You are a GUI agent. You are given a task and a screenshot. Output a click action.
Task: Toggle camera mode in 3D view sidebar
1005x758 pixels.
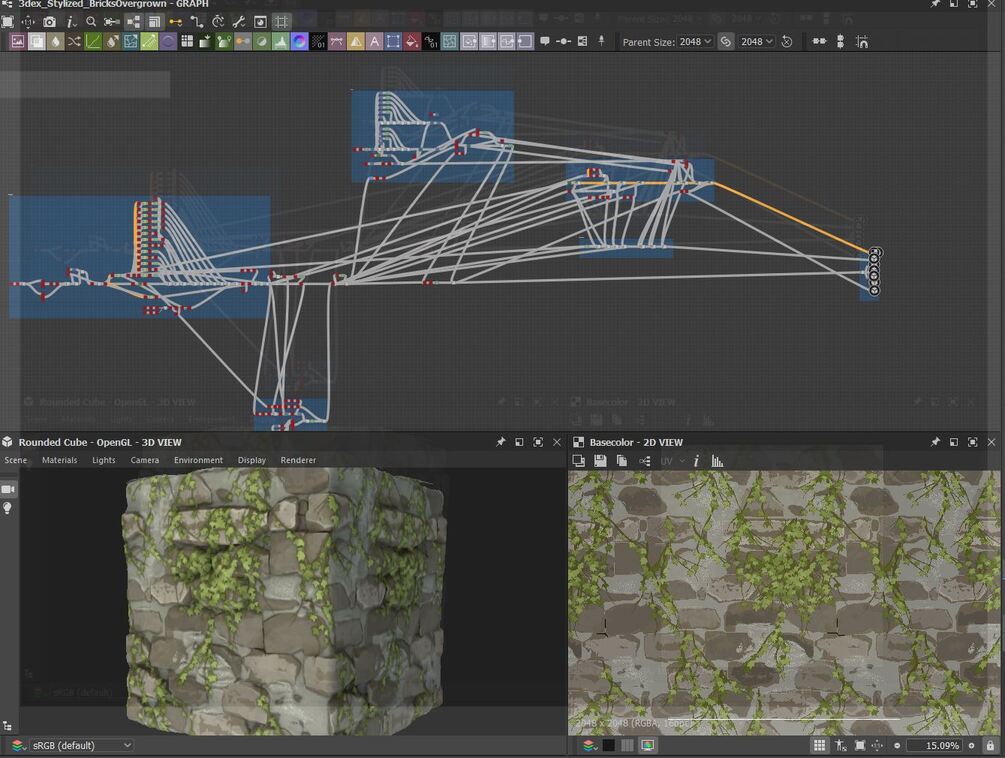pos(8,489)
